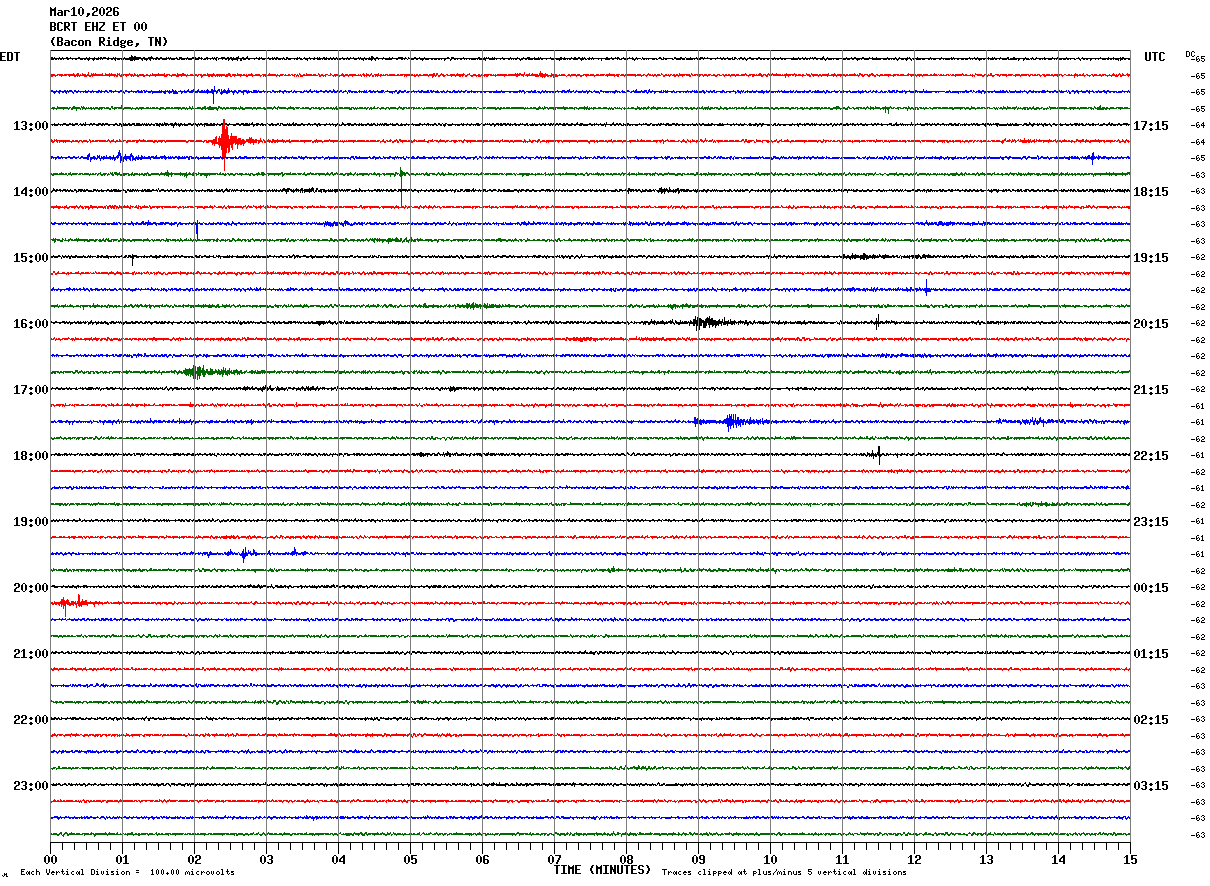Click the 00:15 UTC time label
Viewport: 1210px width, 886px height.
point(1150,588)
